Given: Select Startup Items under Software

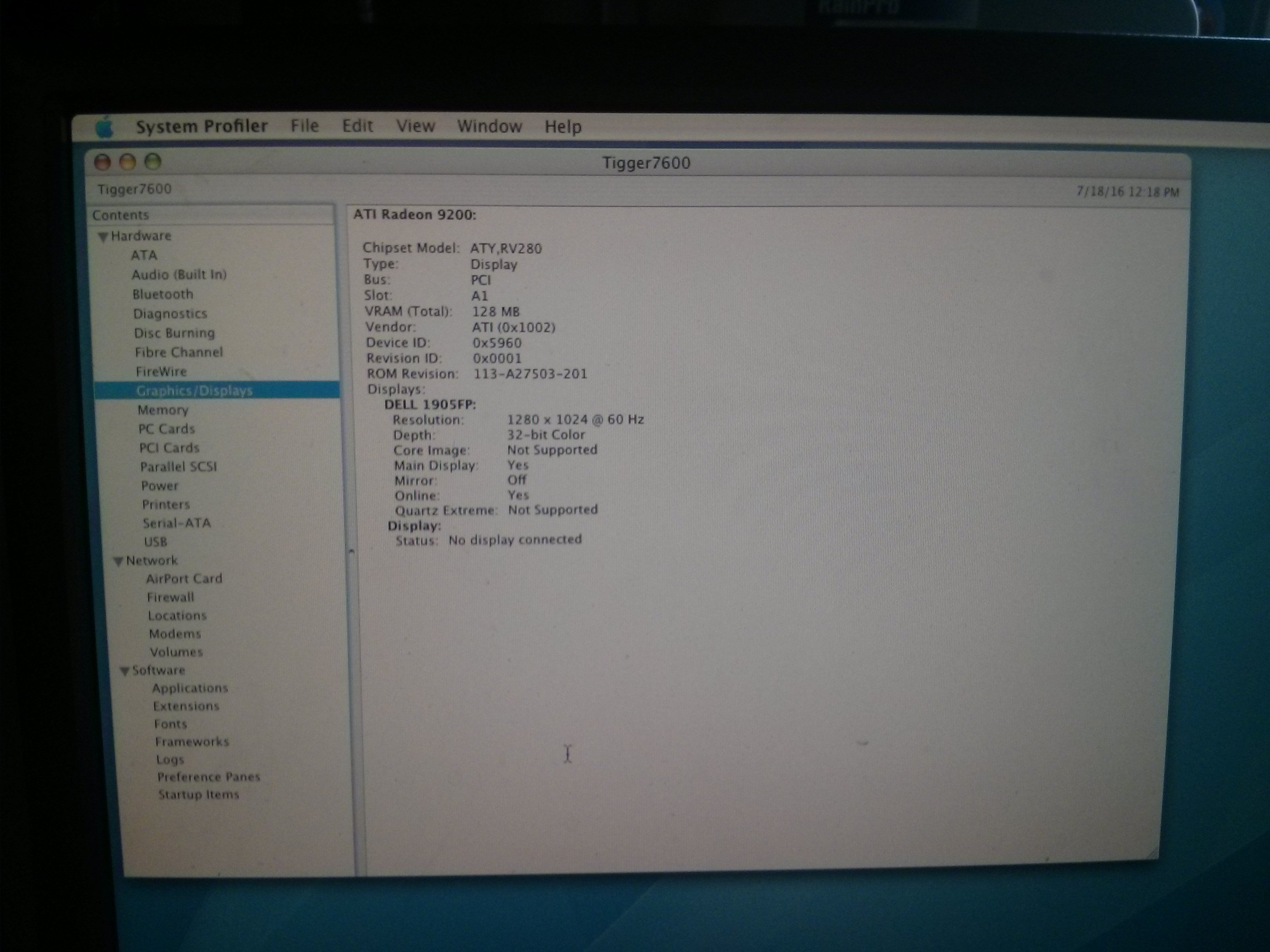Looking at the screenshot, I should tap(199, 795).
